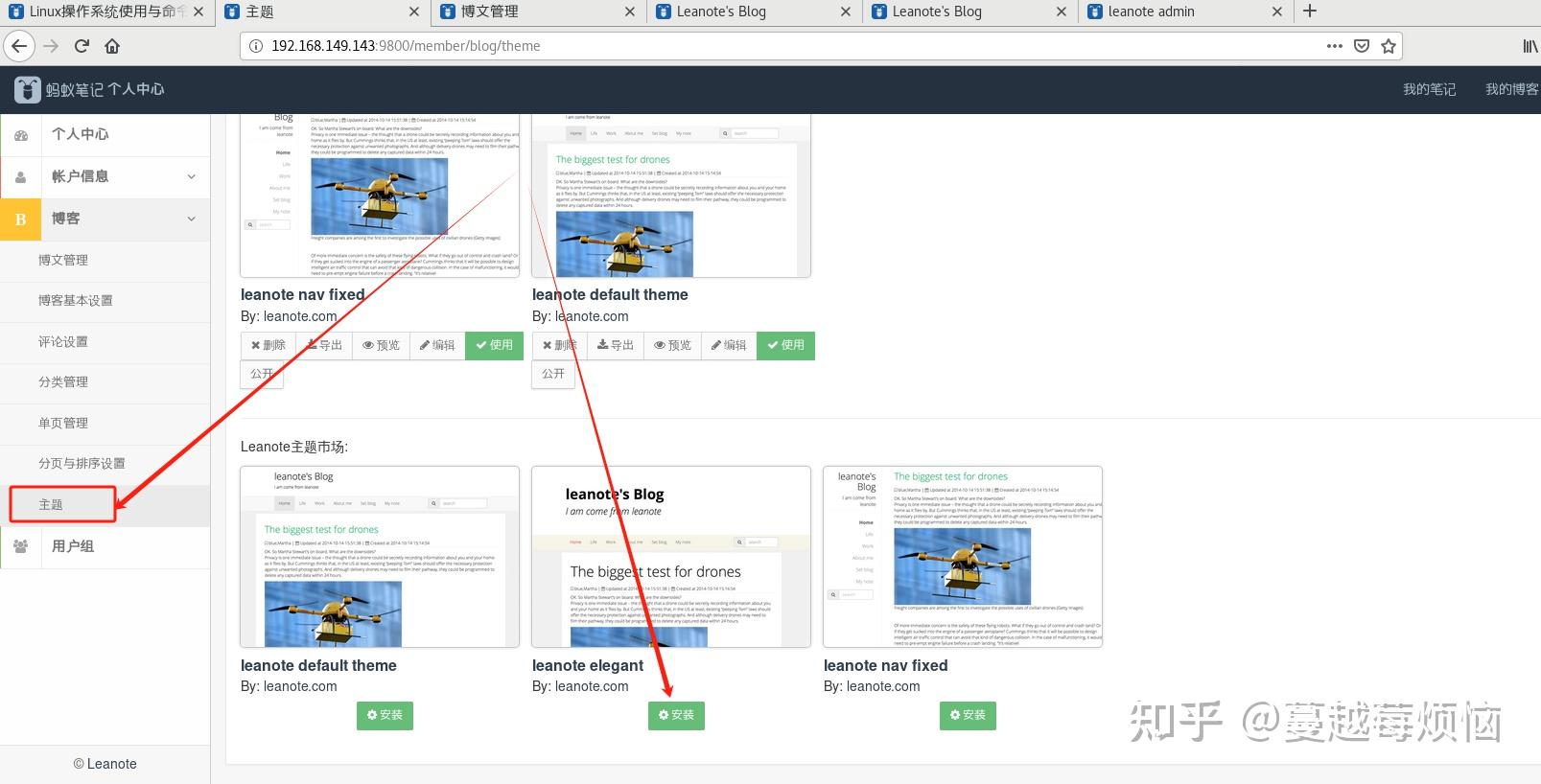Image resolution: width=1541 pixels, height=784 pixels.
Task: Install the leanote elegant theme
Action: (676, 715)
